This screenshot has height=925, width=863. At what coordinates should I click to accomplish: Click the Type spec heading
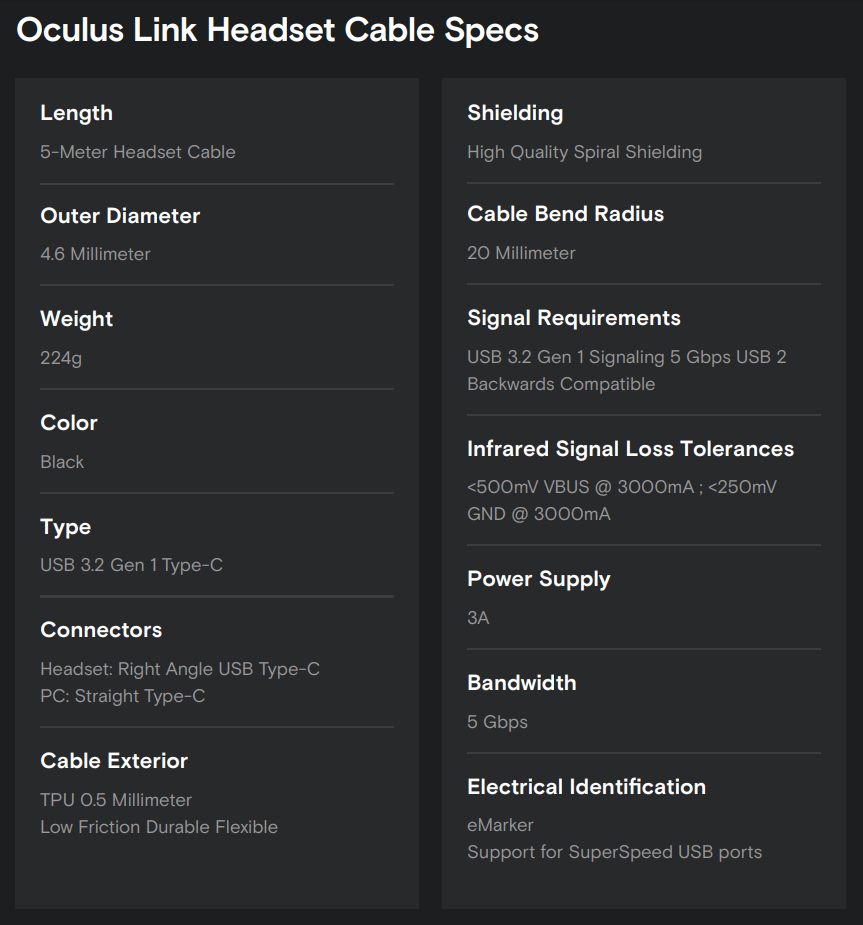(65, 527)
